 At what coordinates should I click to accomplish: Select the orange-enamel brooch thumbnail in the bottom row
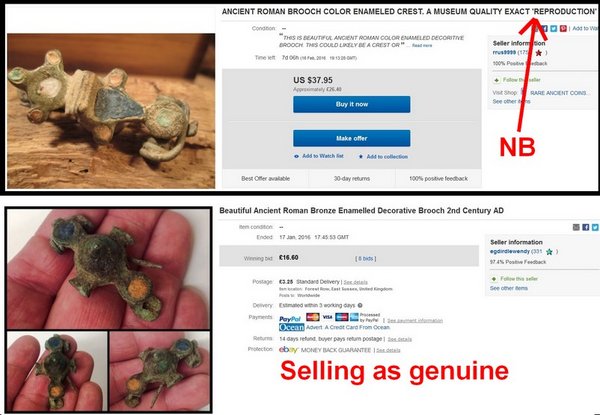coord(160,371)
